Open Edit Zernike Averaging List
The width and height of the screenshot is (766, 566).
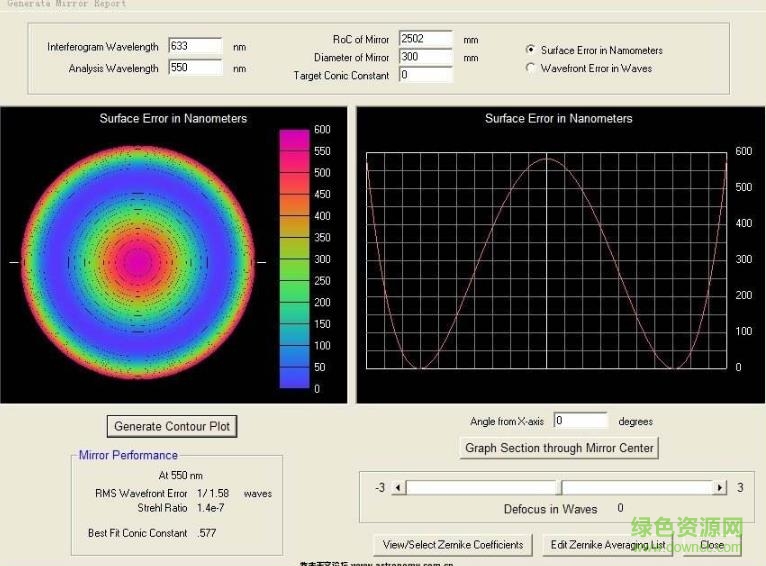607,545
